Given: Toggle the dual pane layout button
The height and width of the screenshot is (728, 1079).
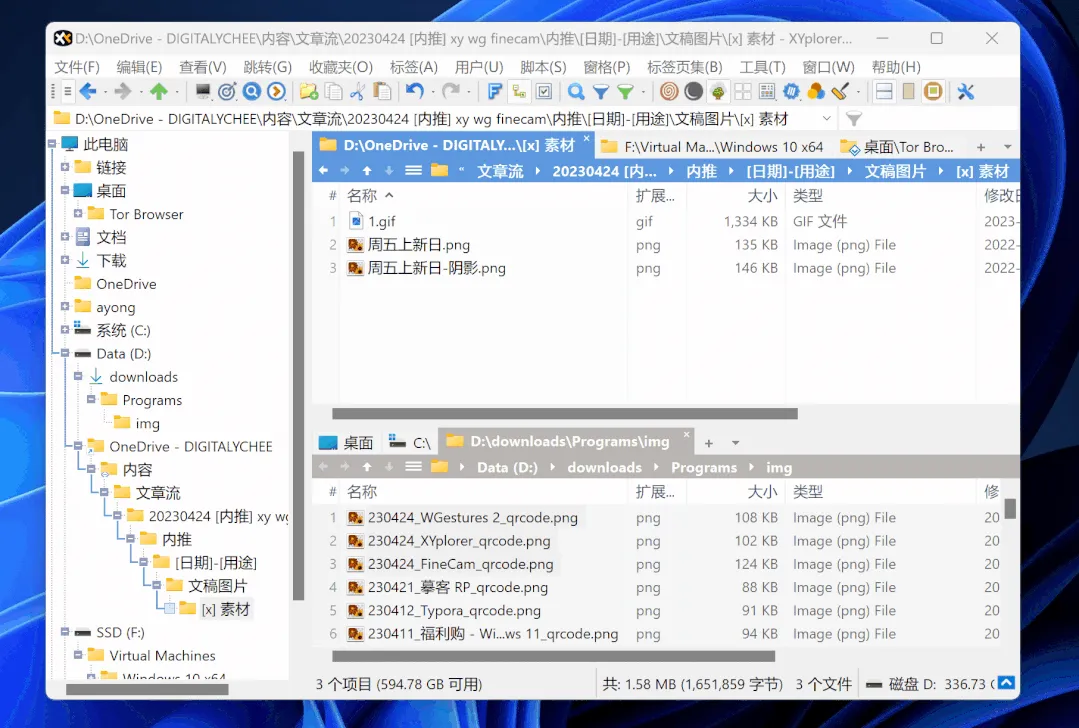Looking at the screenshot, I should (884, 92).
